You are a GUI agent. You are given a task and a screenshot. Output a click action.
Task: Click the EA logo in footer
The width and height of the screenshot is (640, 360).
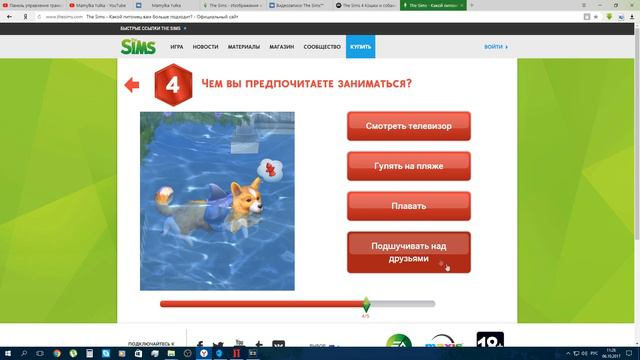click(399, 341)
